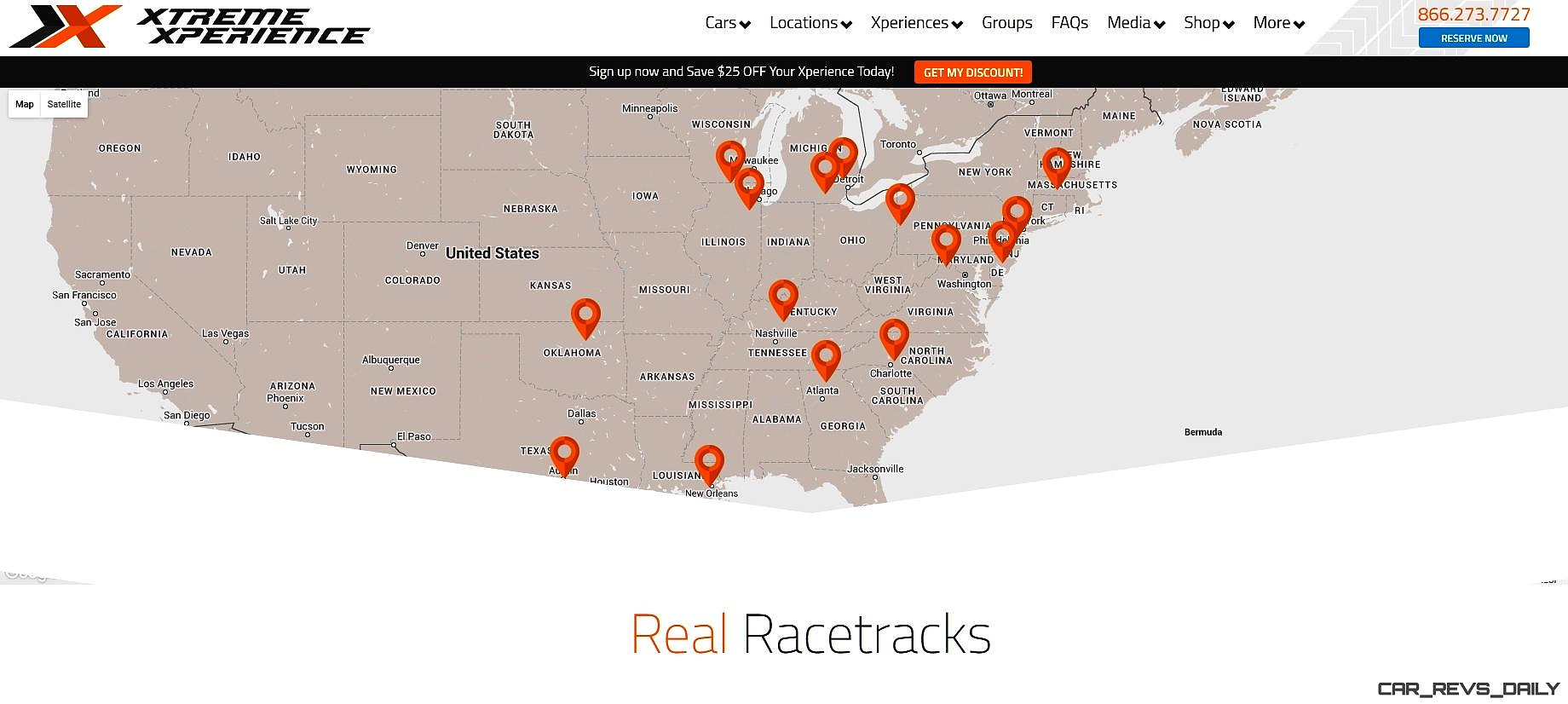Click the Reserve Now button
The height and width of the screenshot is (704, 1568).
(1473, 38)
